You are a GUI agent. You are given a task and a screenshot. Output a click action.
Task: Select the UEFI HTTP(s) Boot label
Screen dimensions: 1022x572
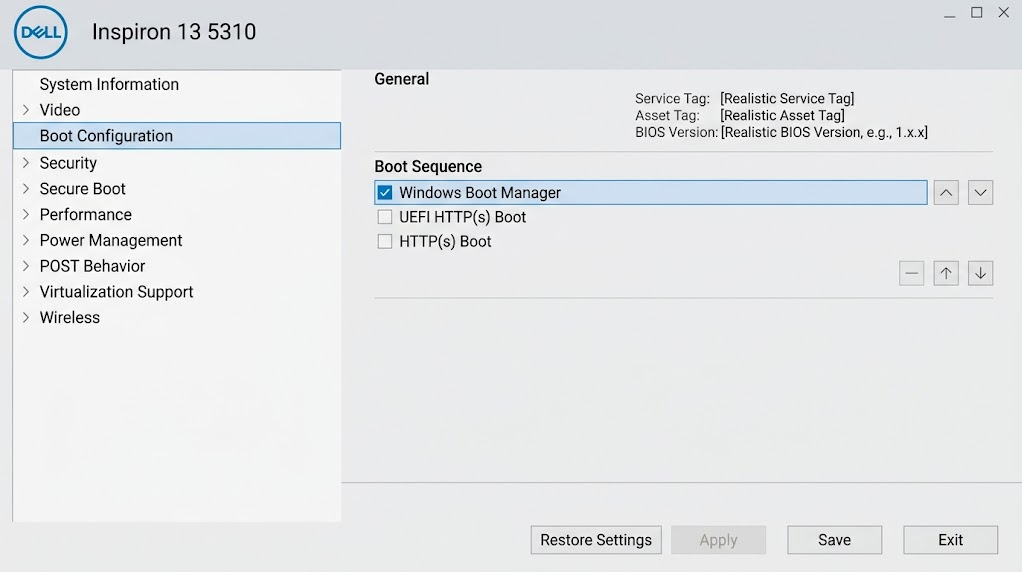click(x=462, y=217)
